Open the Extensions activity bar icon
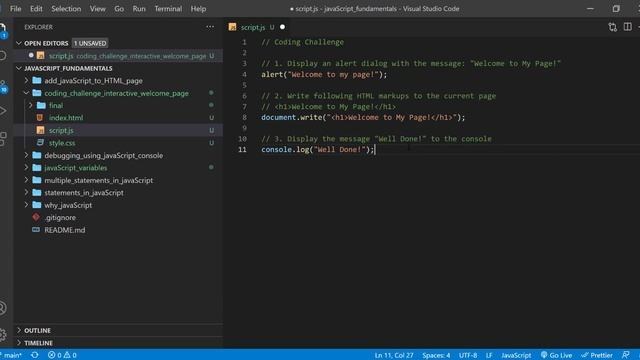This screenshot has width=640, height=360. coord(2,138)
